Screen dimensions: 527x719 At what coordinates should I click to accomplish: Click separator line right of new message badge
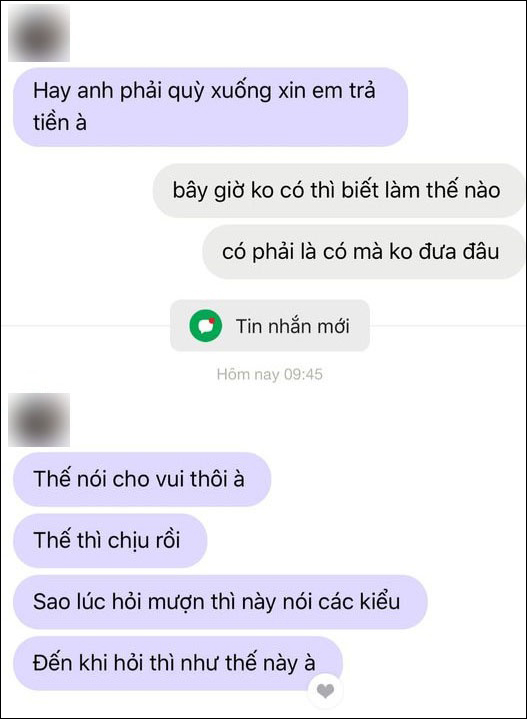pos(447,326)
